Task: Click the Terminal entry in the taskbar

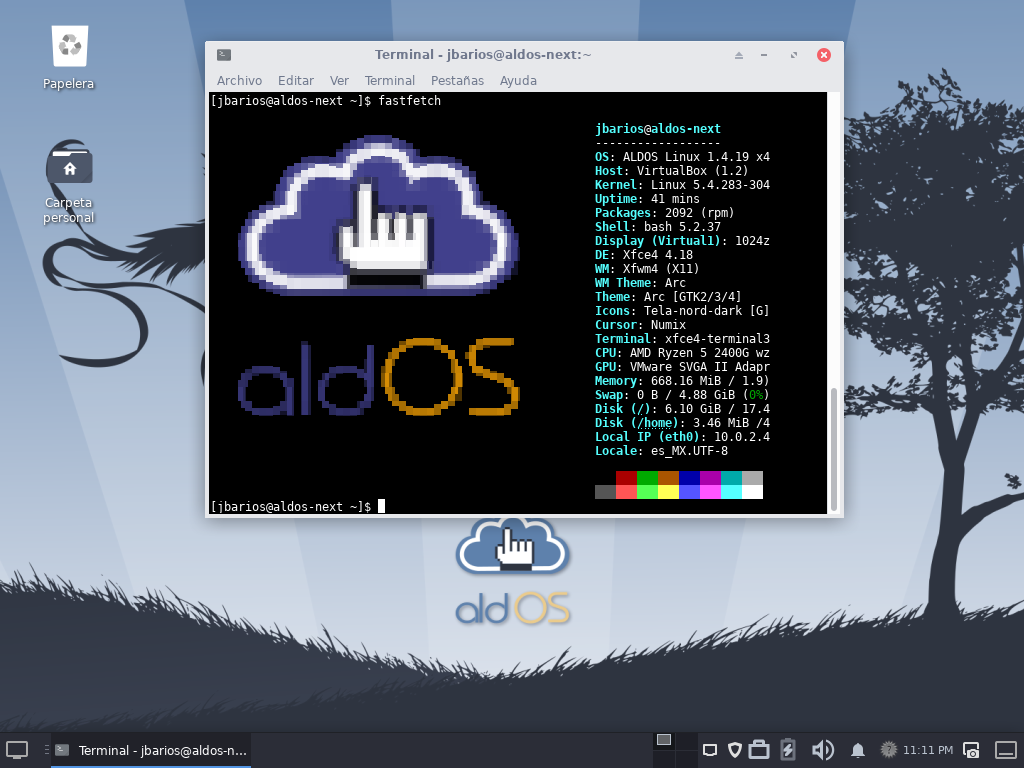Action: (150, 750)
